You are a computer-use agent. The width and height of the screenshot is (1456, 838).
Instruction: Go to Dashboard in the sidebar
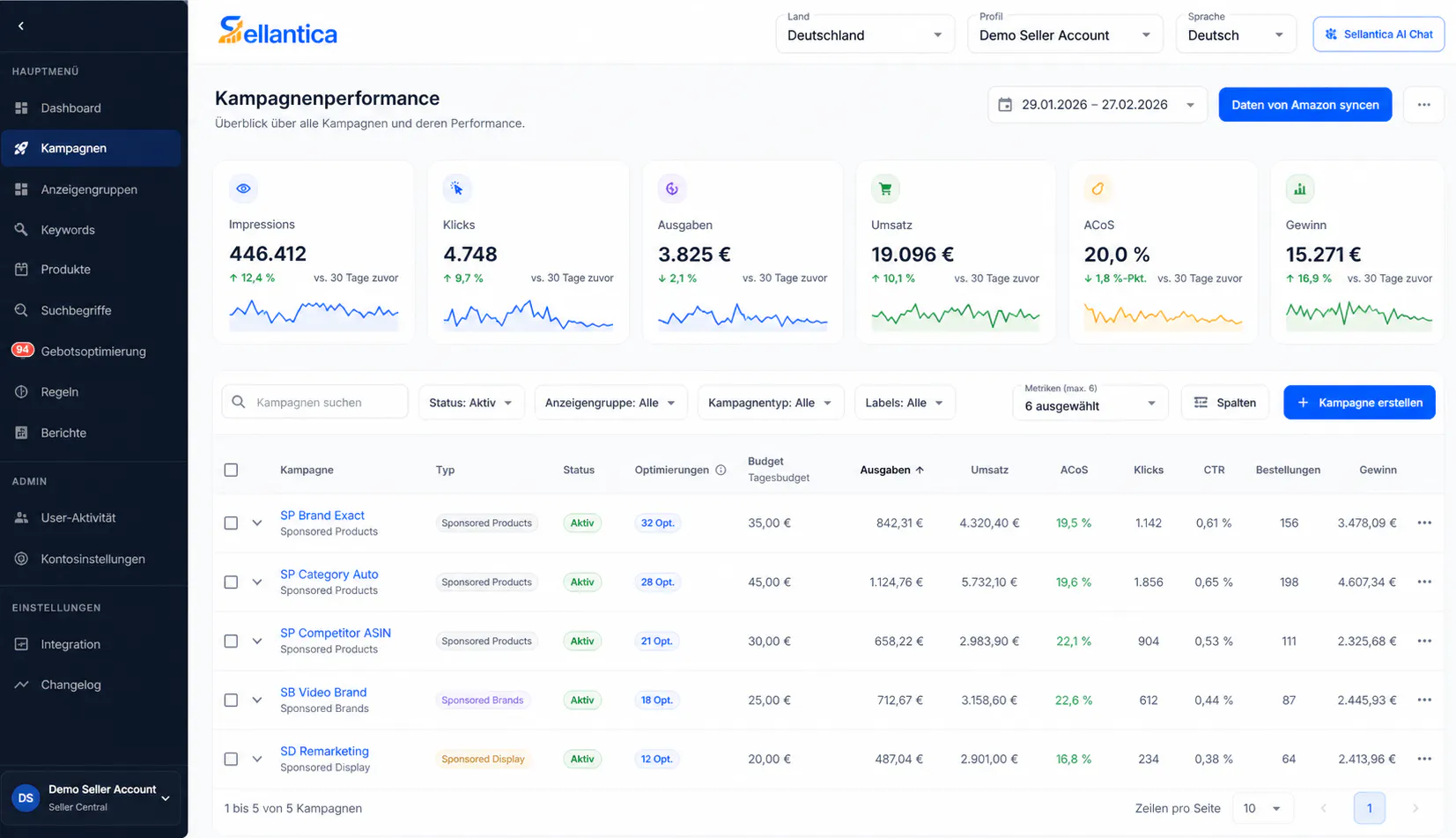pyautogui.click(x=91, y=108)
